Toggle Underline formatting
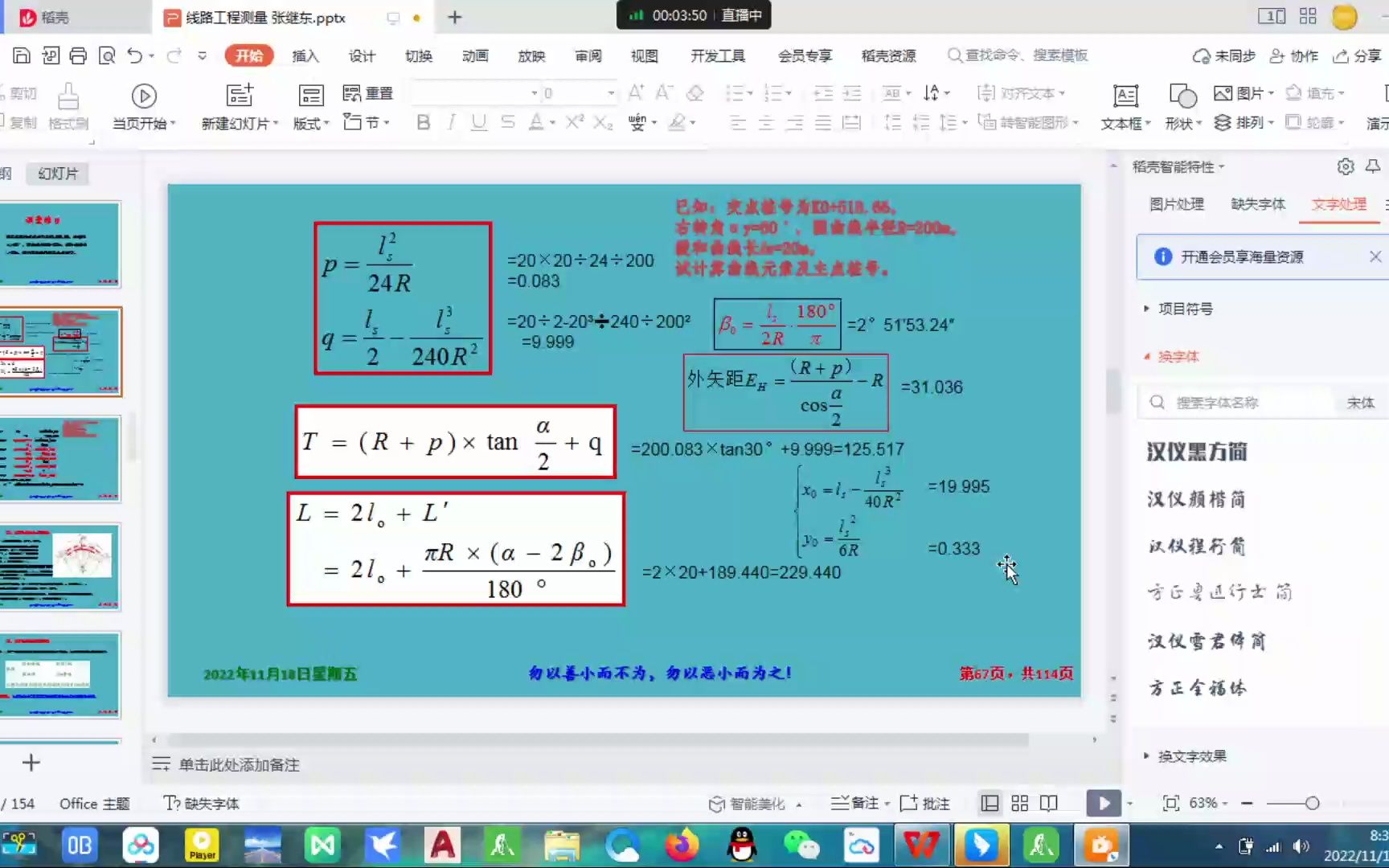Screen dimensions: 1389x868 (x=479, y=122)
